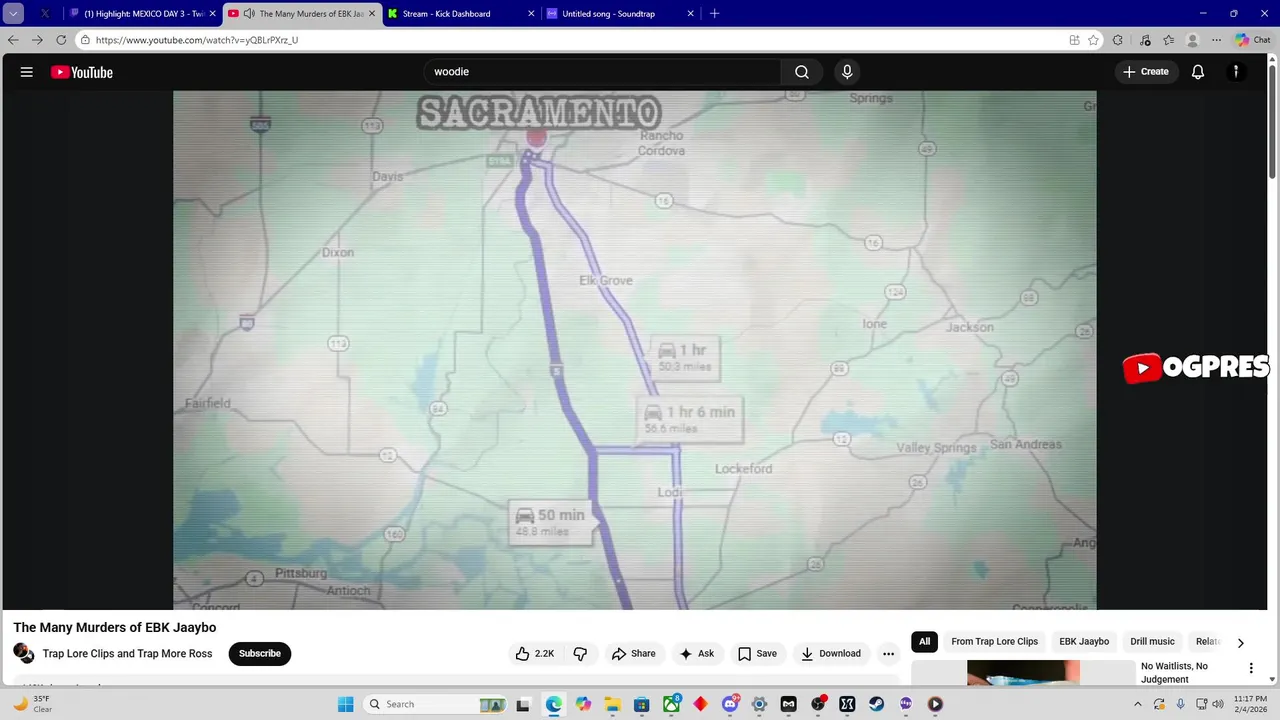Open clock showing 11:17 PM
This screenshot has height=720, width=1280.
pyautogui.click(x=1250, y=704)
